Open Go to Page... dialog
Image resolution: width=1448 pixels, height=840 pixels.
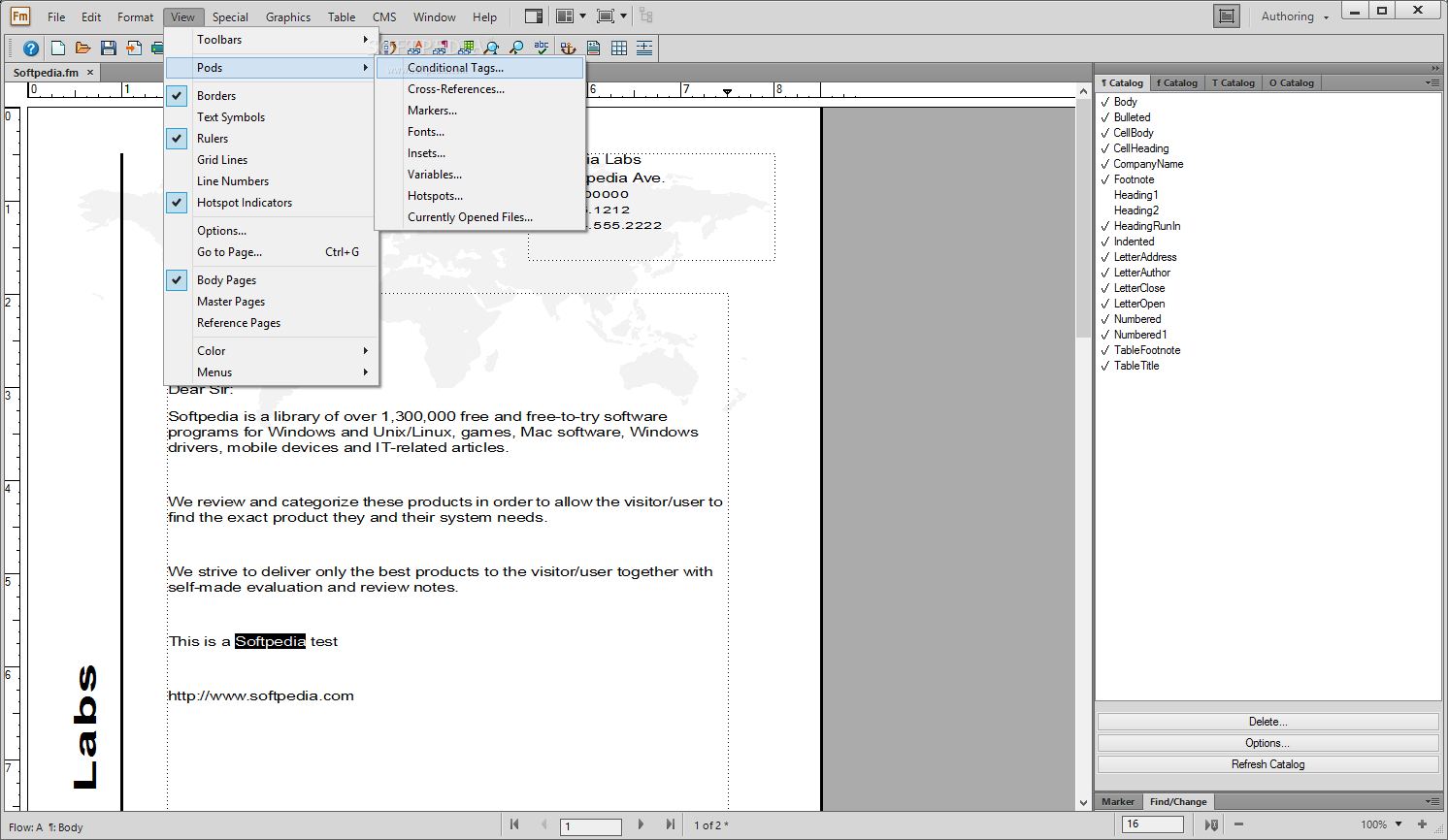271,252
